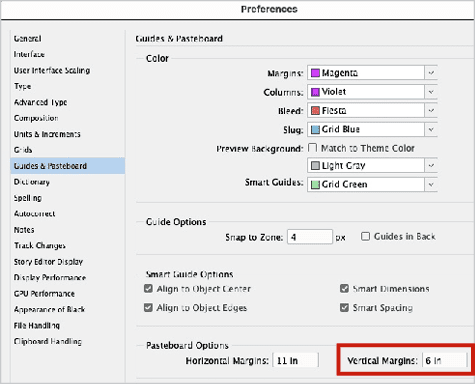Select GPU Performance category
Screen dimensions: 475x384
44,294
